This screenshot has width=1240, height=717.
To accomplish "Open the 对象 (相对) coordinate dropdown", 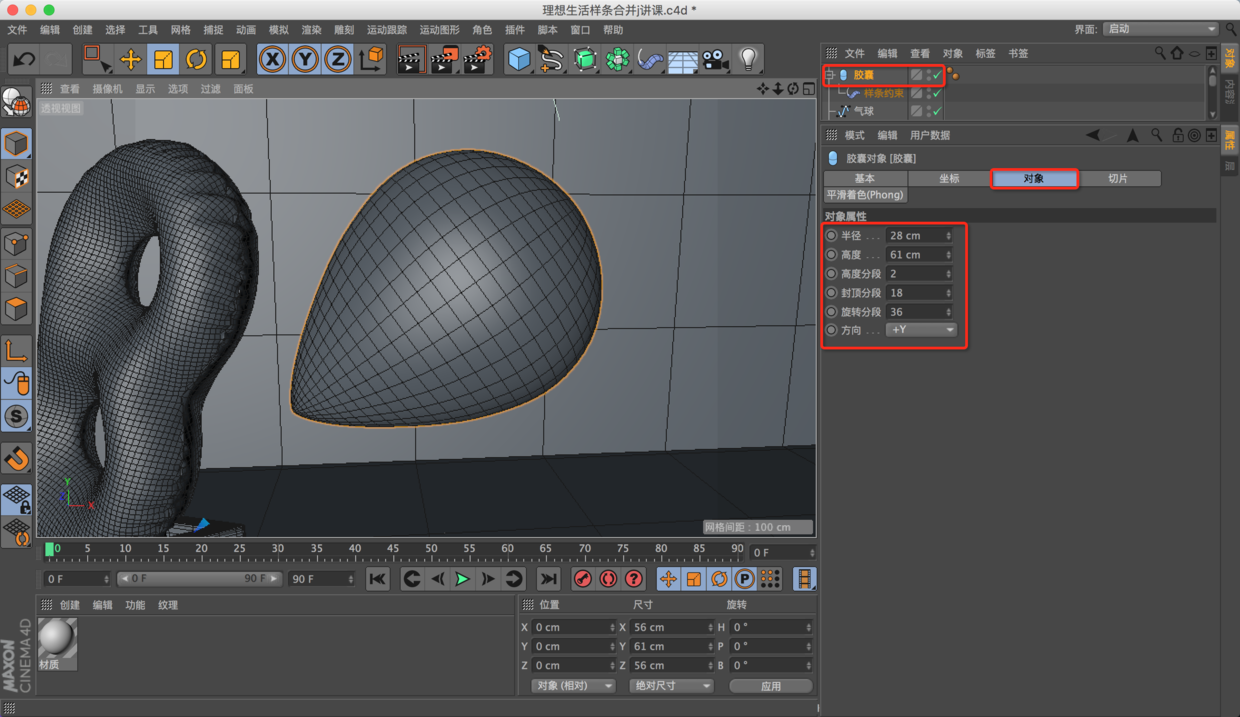I will [574, 686].
